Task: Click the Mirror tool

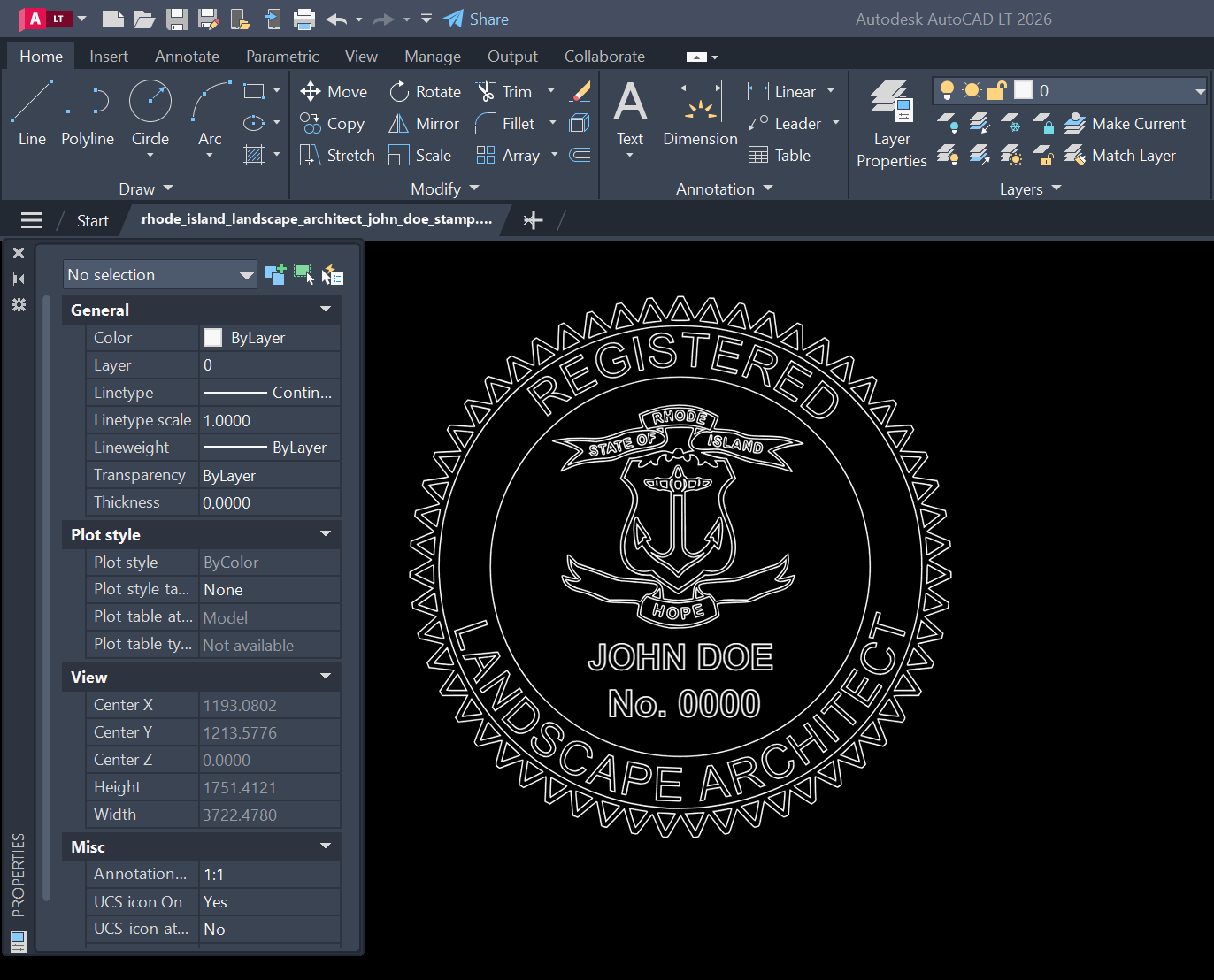Action: point(424,124)
